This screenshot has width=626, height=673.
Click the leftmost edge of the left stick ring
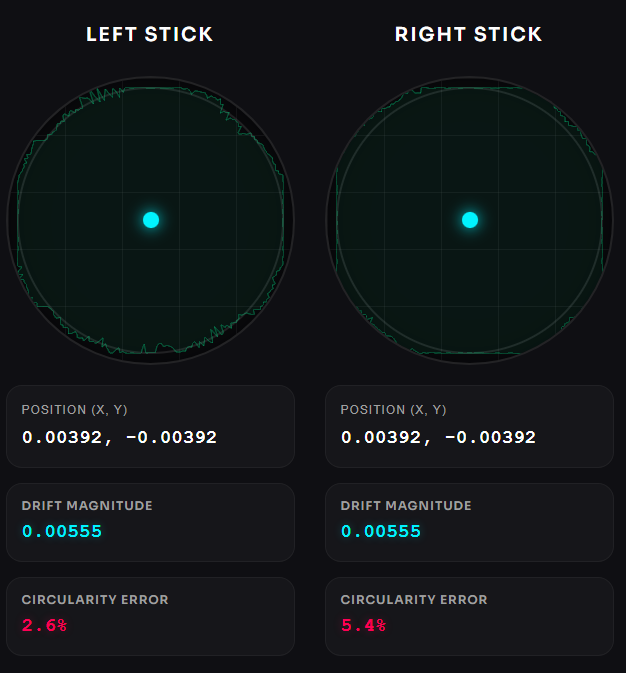9,220
